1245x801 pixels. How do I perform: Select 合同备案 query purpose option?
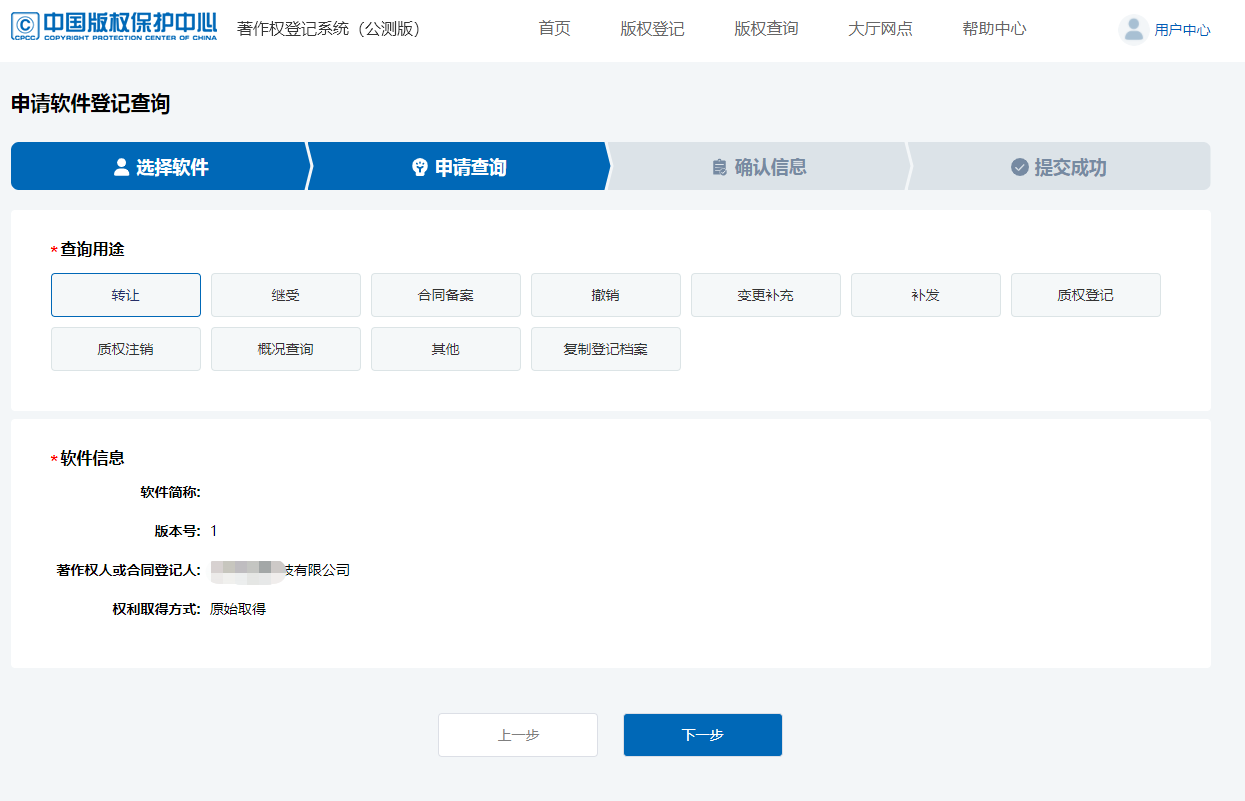(x=445, y=295)
